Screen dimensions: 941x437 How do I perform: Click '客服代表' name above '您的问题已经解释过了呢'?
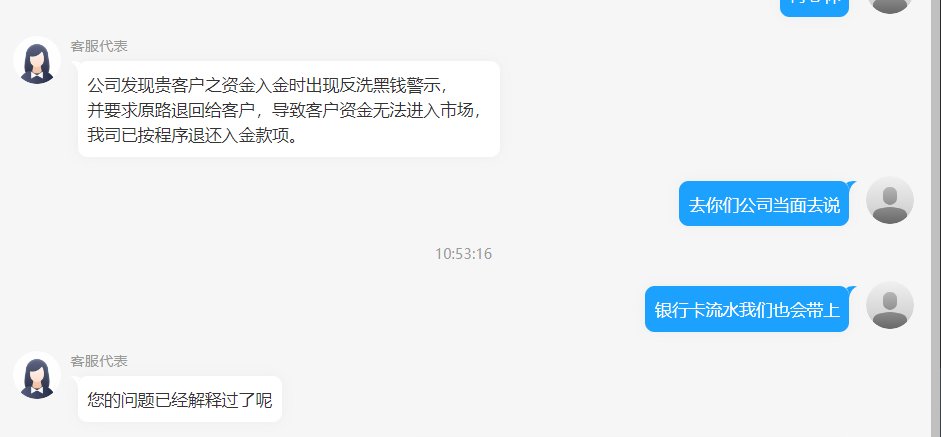pos(99,361)
